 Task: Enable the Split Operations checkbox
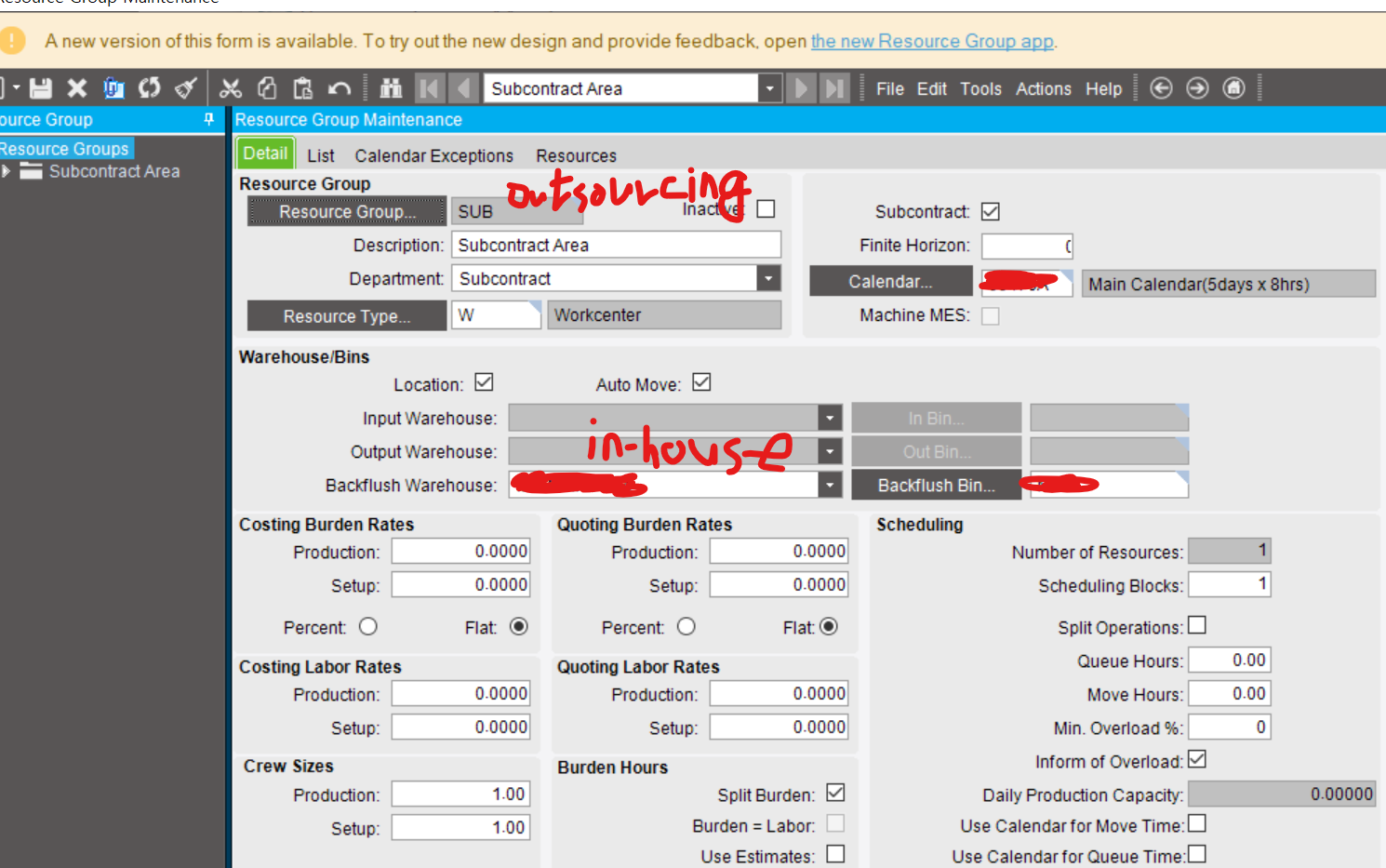(1196, 625)
